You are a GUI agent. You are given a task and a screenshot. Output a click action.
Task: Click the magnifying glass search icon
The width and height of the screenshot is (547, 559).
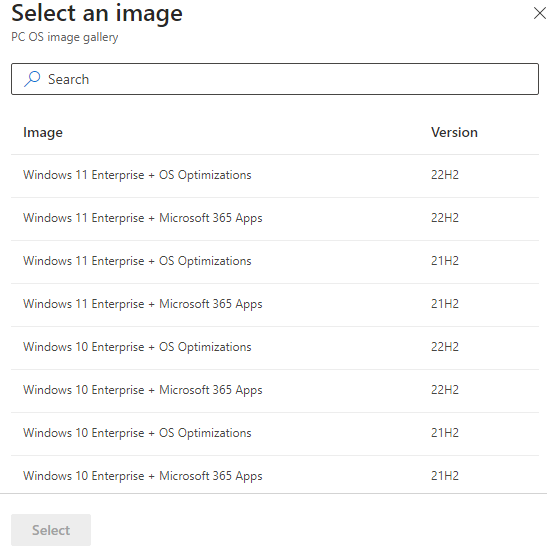32,79
